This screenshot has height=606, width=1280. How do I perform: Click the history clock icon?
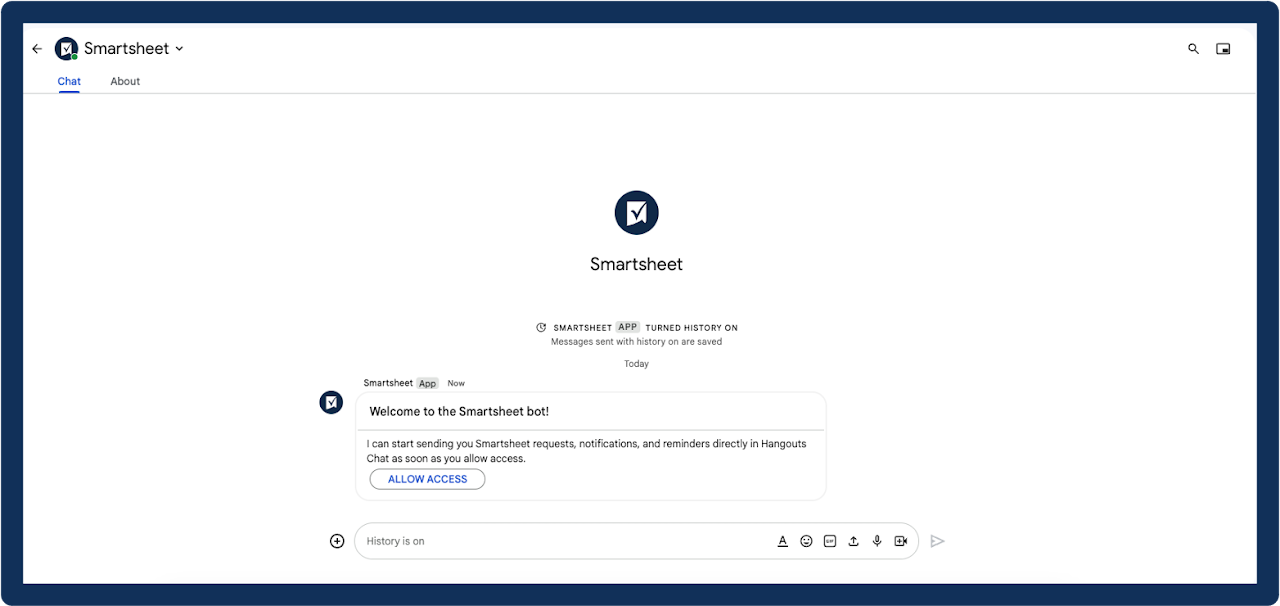[541, 327]
